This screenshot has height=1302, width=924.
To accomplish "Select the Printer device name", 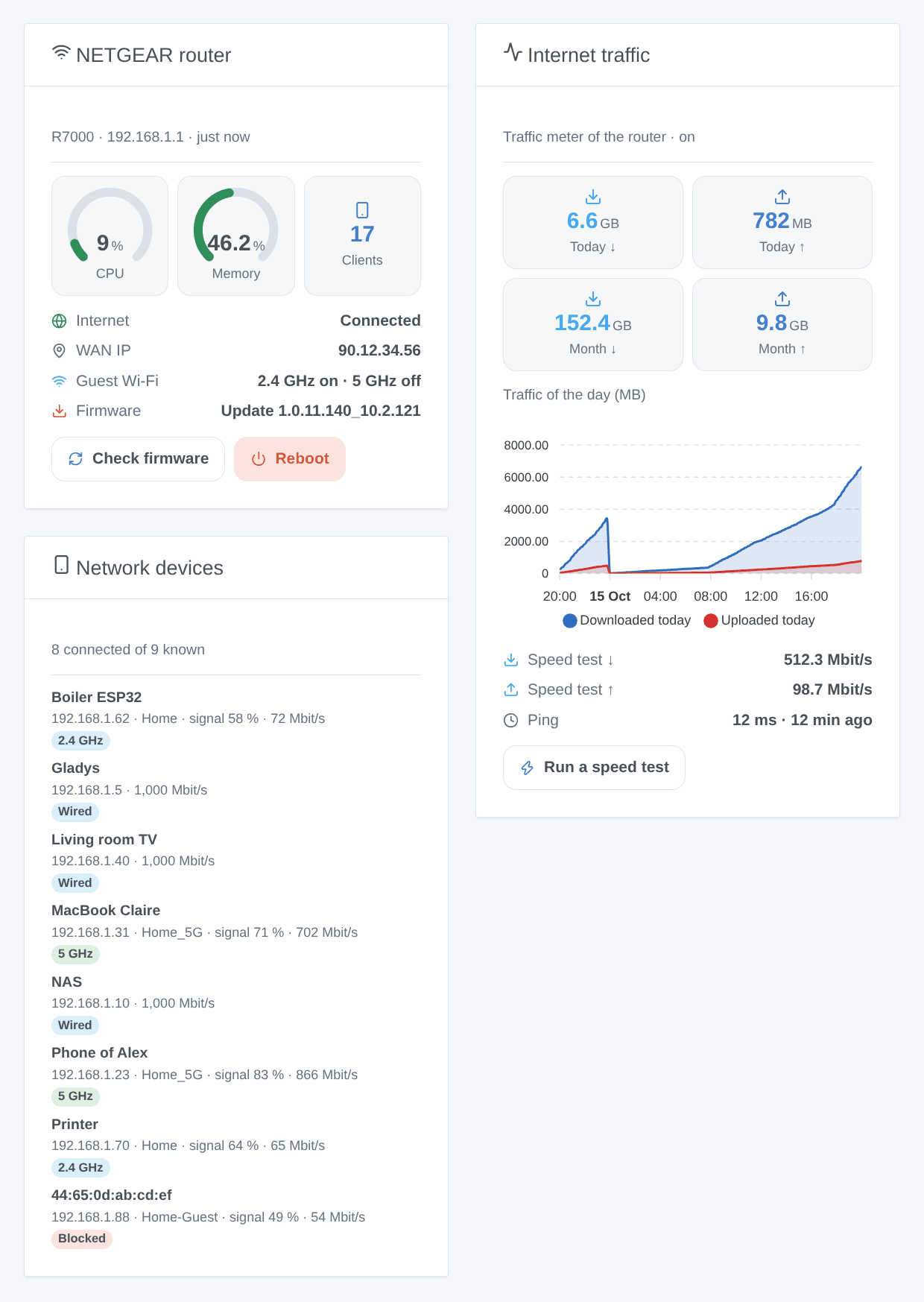I will (x=75, y=1125).
